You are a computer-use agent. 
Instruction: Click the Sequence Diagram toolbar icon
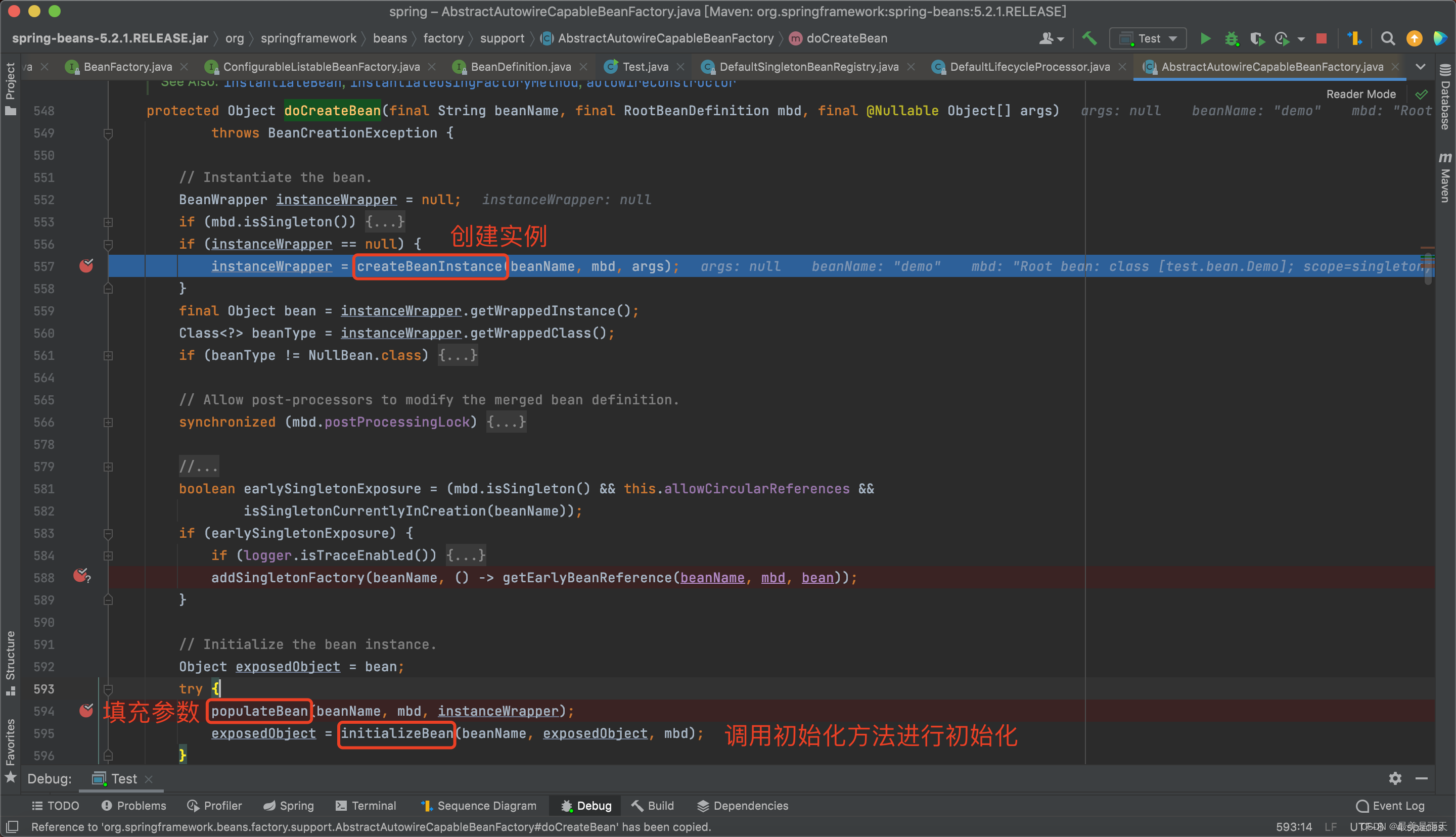[1354, 38]
